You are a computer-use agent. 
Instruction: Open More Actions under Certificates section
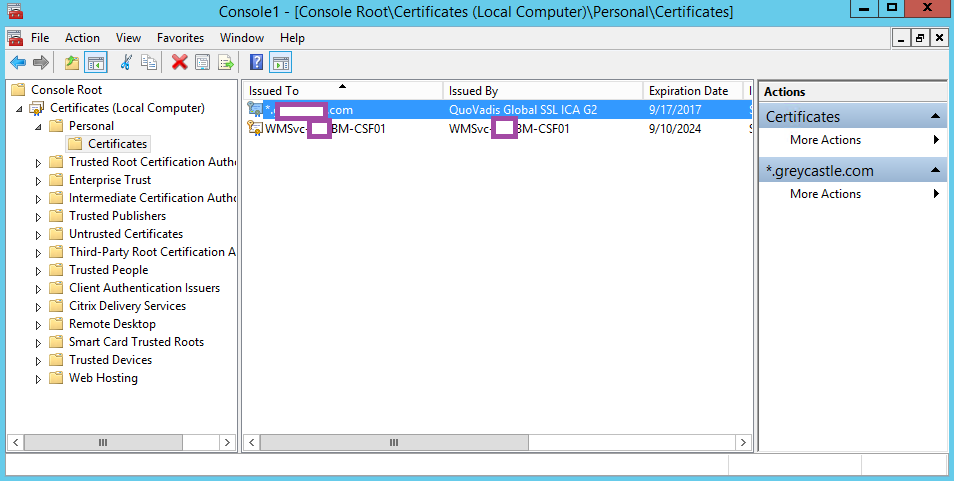click(x=853, y=140)
